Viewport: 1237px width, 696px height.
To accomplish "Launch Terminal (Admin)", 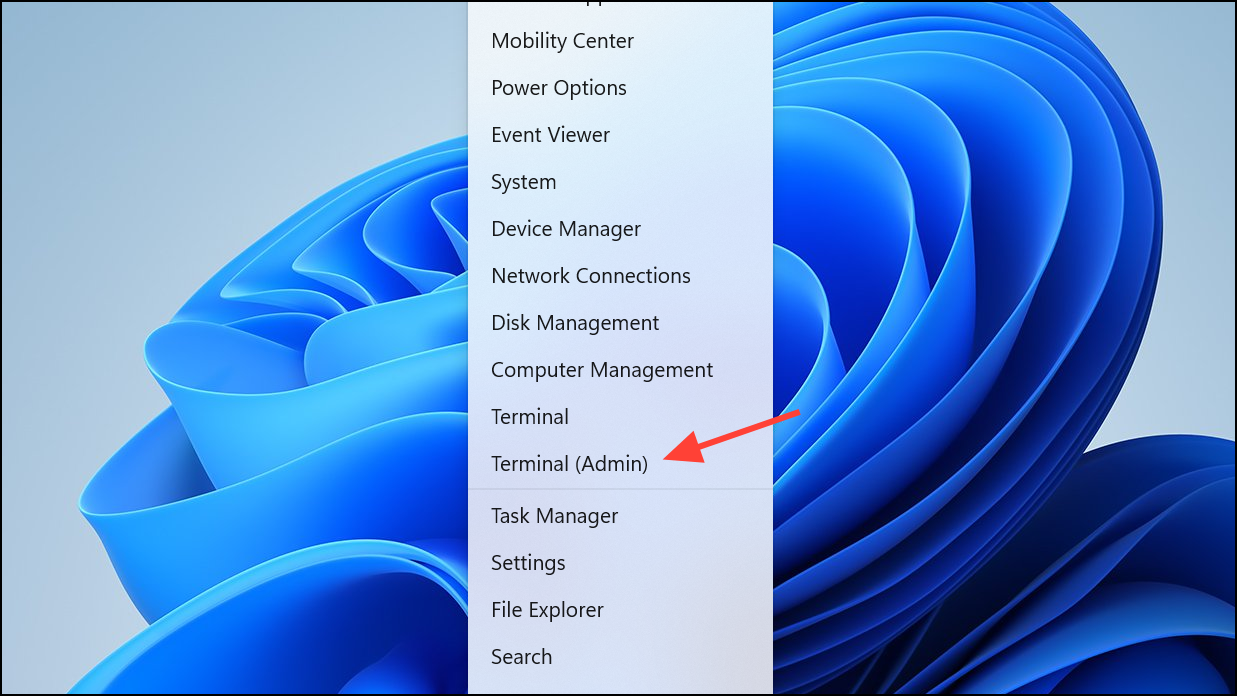I will [x=620, y=464].
